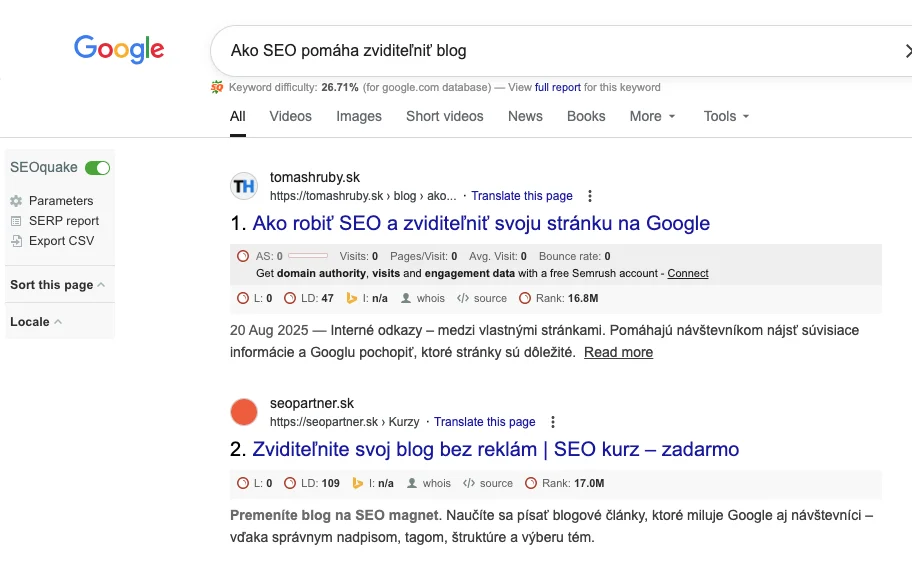Viewport: 912px width, 574px height.
Task: Switch to the News tab
Action: click(525, 116)
